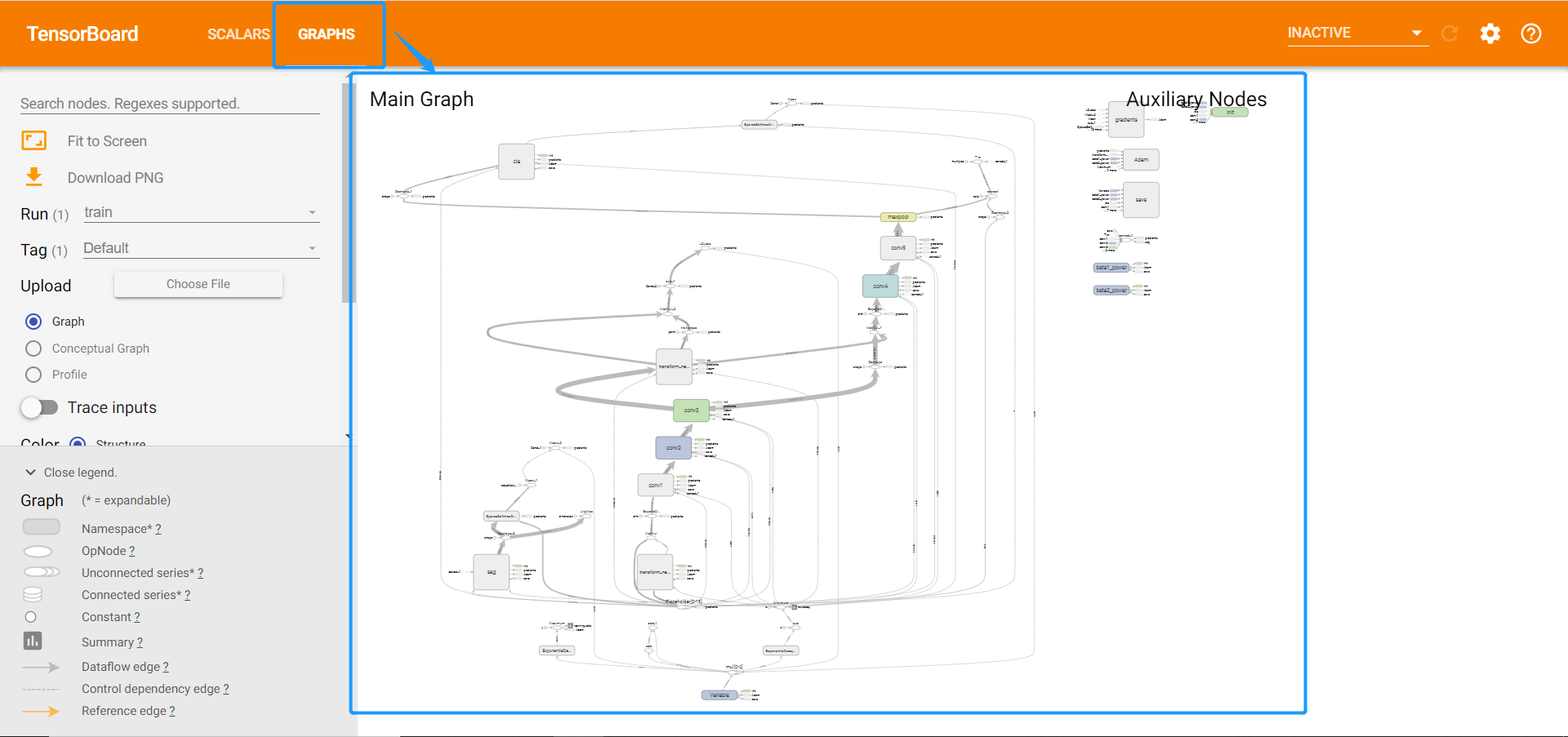Enable the Trace inputs toggle
The image size is (1568, 737).
coord(39,407)
